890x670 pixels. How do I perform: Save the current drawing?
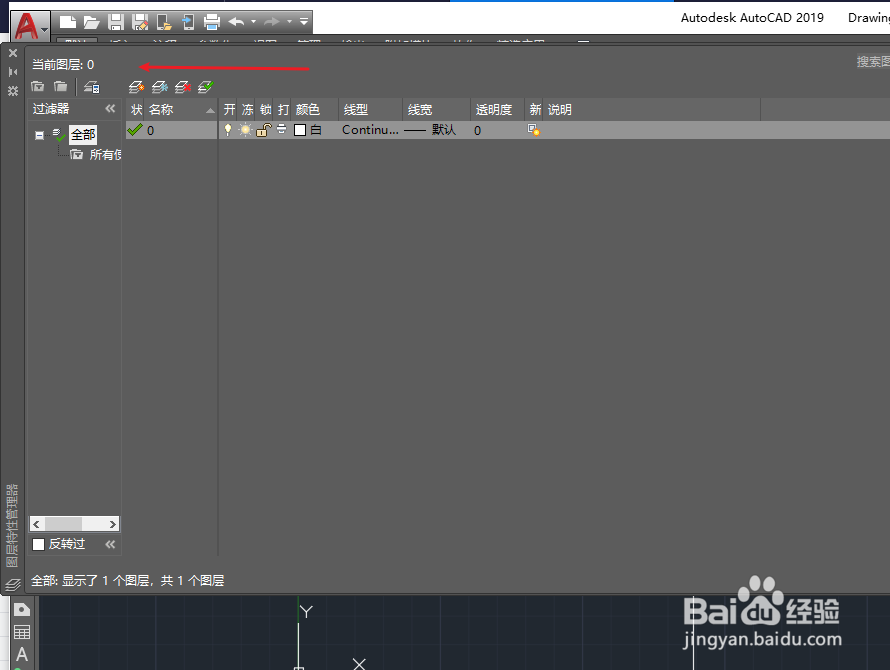[x=116, y=22]
